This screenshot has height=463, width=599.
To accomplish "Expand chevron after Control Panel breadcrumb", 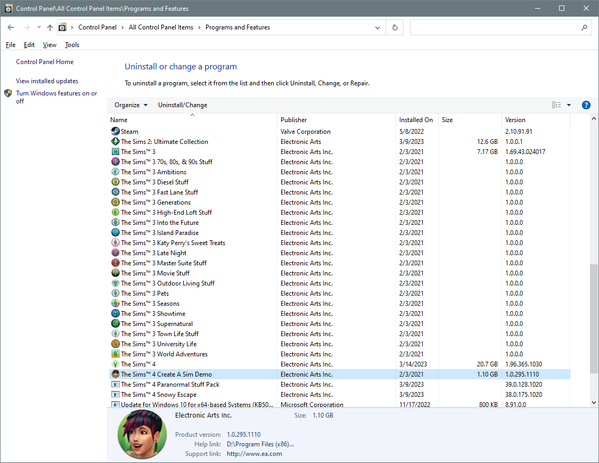I will (x=122, y=28).
